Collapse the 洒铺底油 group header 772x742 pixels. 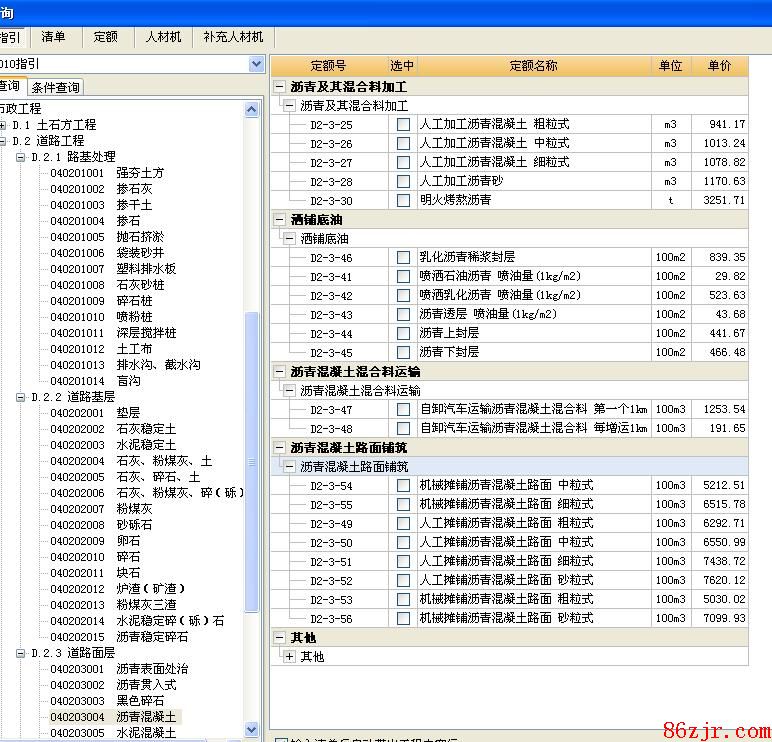click(281, 219)
